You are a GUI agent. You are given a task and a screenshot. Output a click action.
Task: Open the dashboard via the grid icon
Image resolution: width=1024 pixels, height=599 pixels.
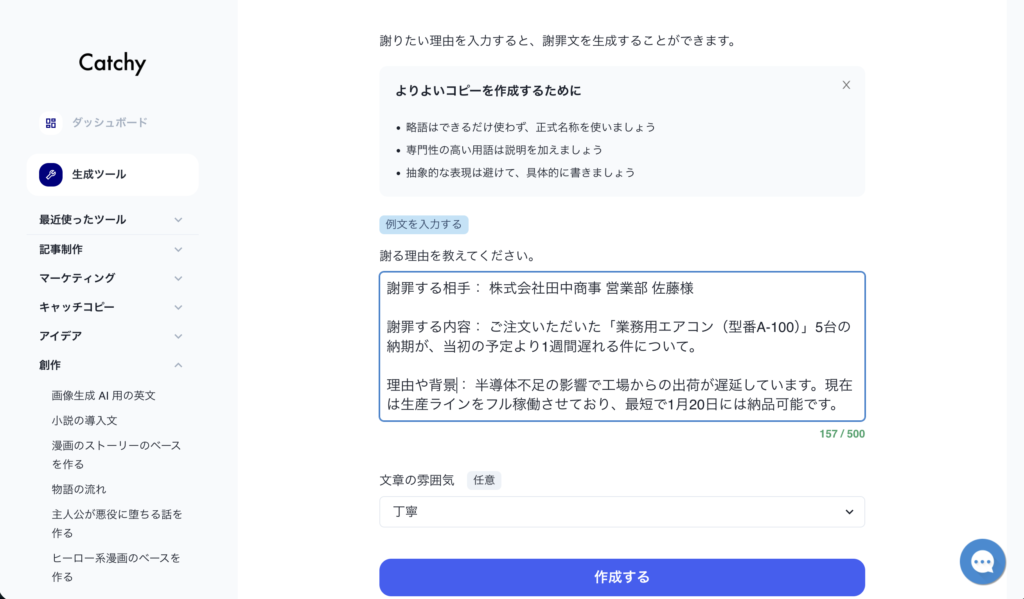50,123
